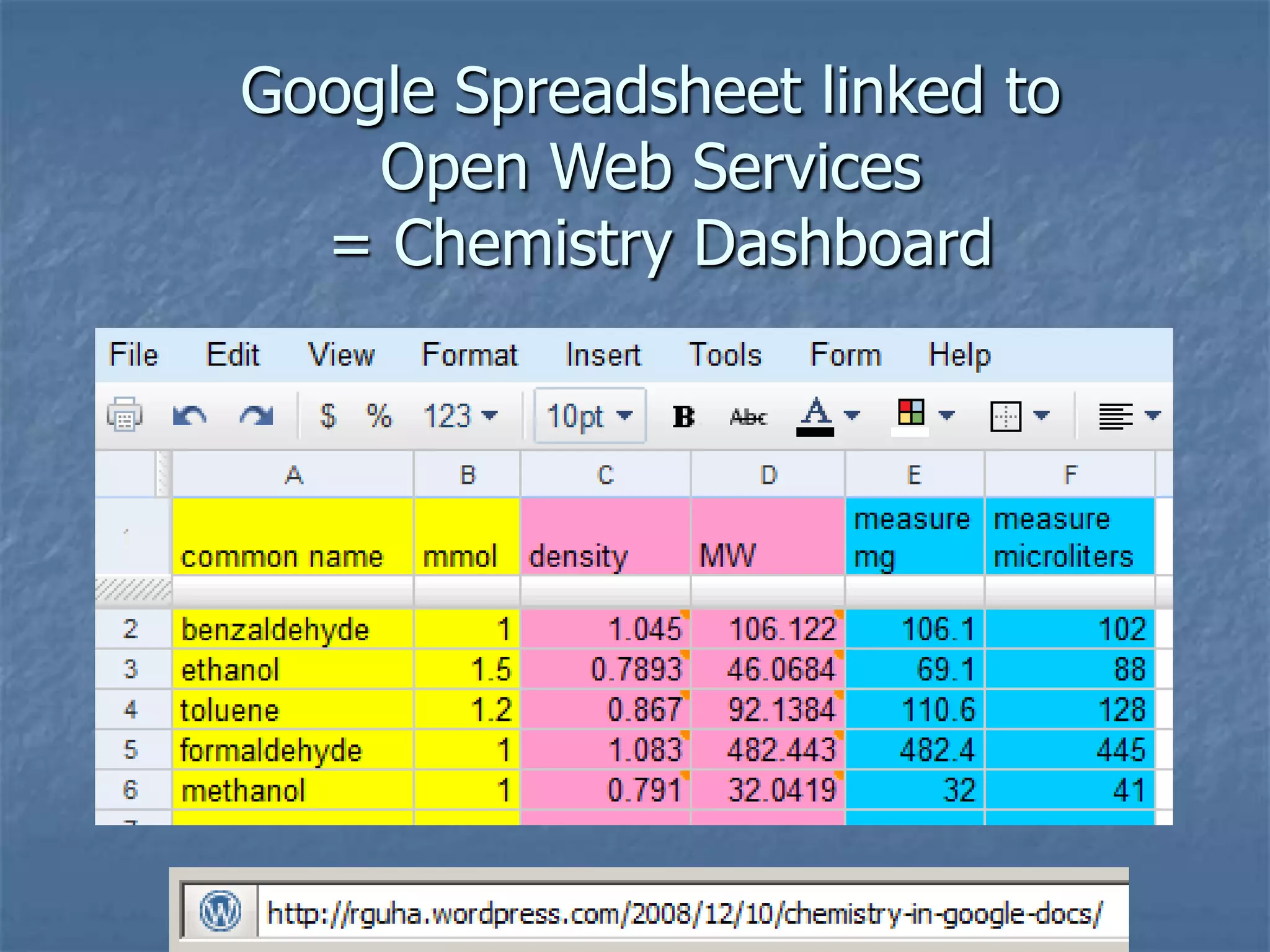
Task: Open the Format menu
Action: (469, 355)
